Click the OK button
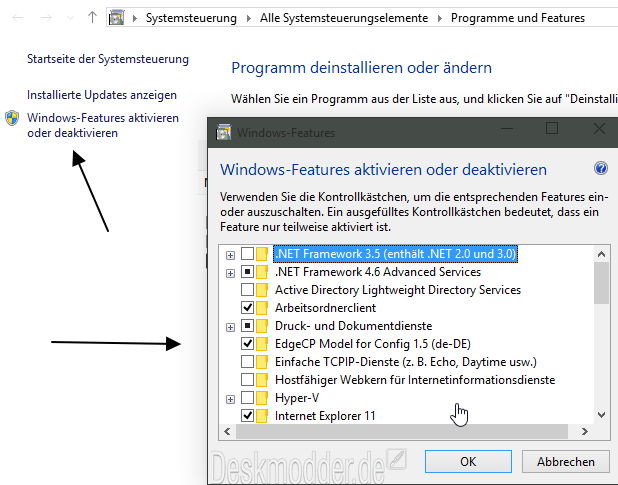This screenshot has width=618, height=485. click(x=468, y=461)
